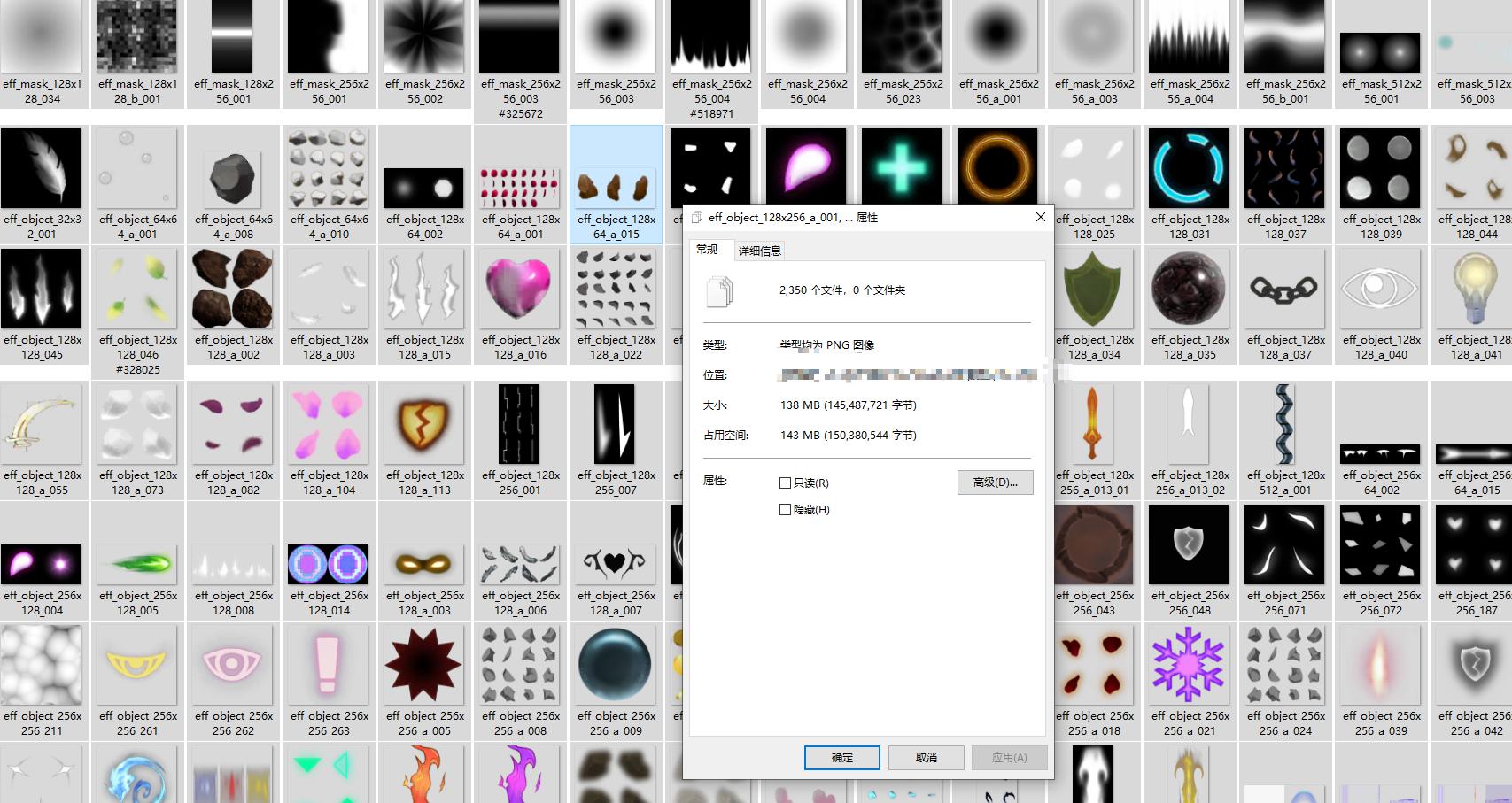1512x803 pixels.
Task: Confirm the dialog with 确定 button
Action: click(x=842, y=758)
